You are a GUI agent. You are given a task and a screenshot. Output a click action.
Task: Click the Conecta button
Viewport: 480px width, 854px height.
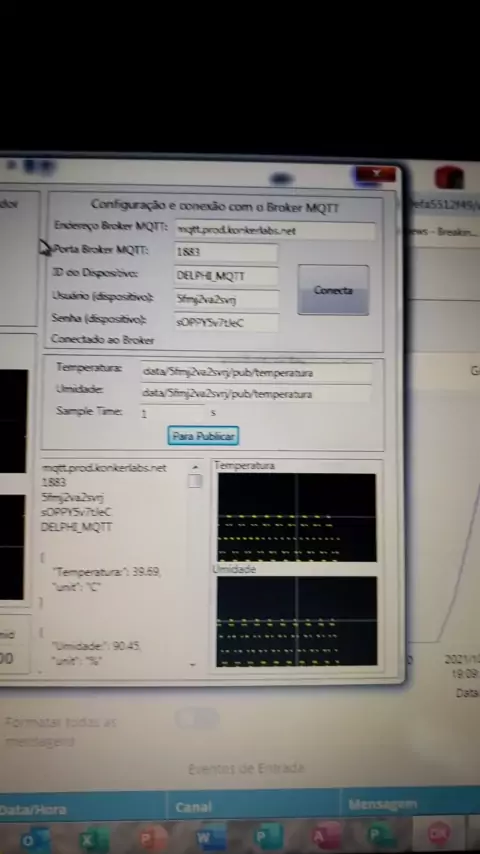(x=333, y=290)
